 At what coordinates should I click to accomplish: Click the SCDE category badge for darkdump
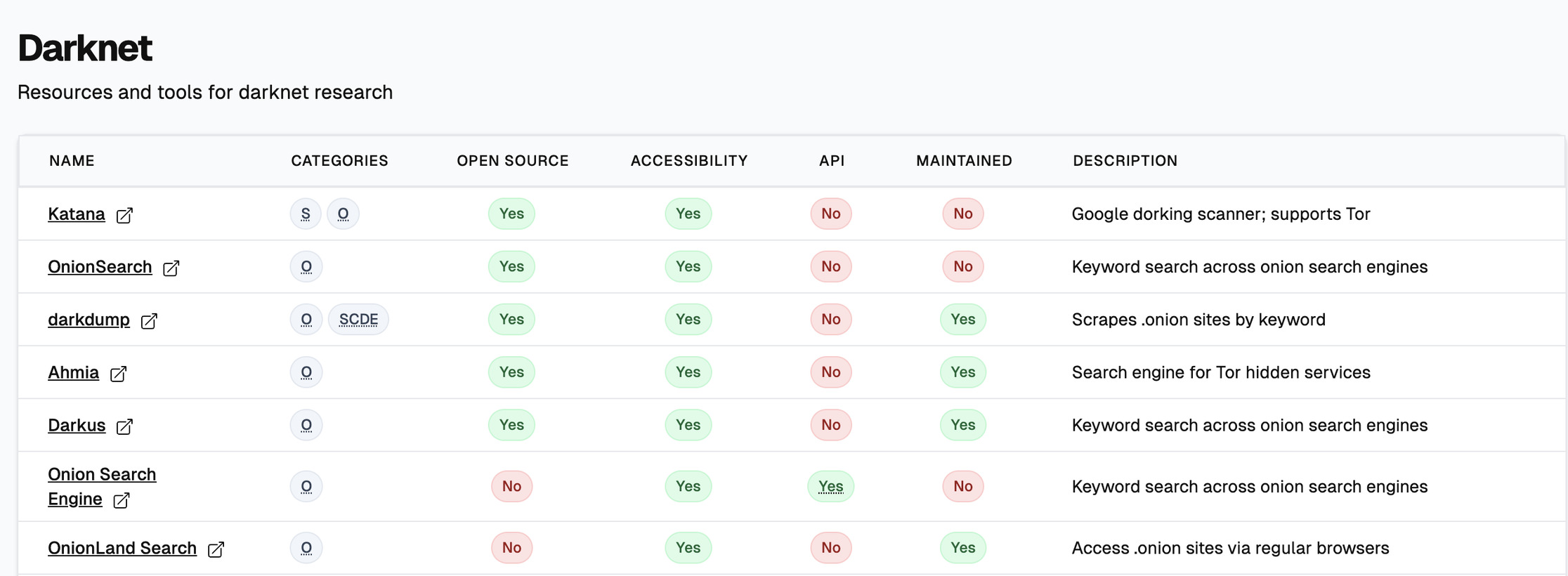pyautogui.click(x=358, y=320)
